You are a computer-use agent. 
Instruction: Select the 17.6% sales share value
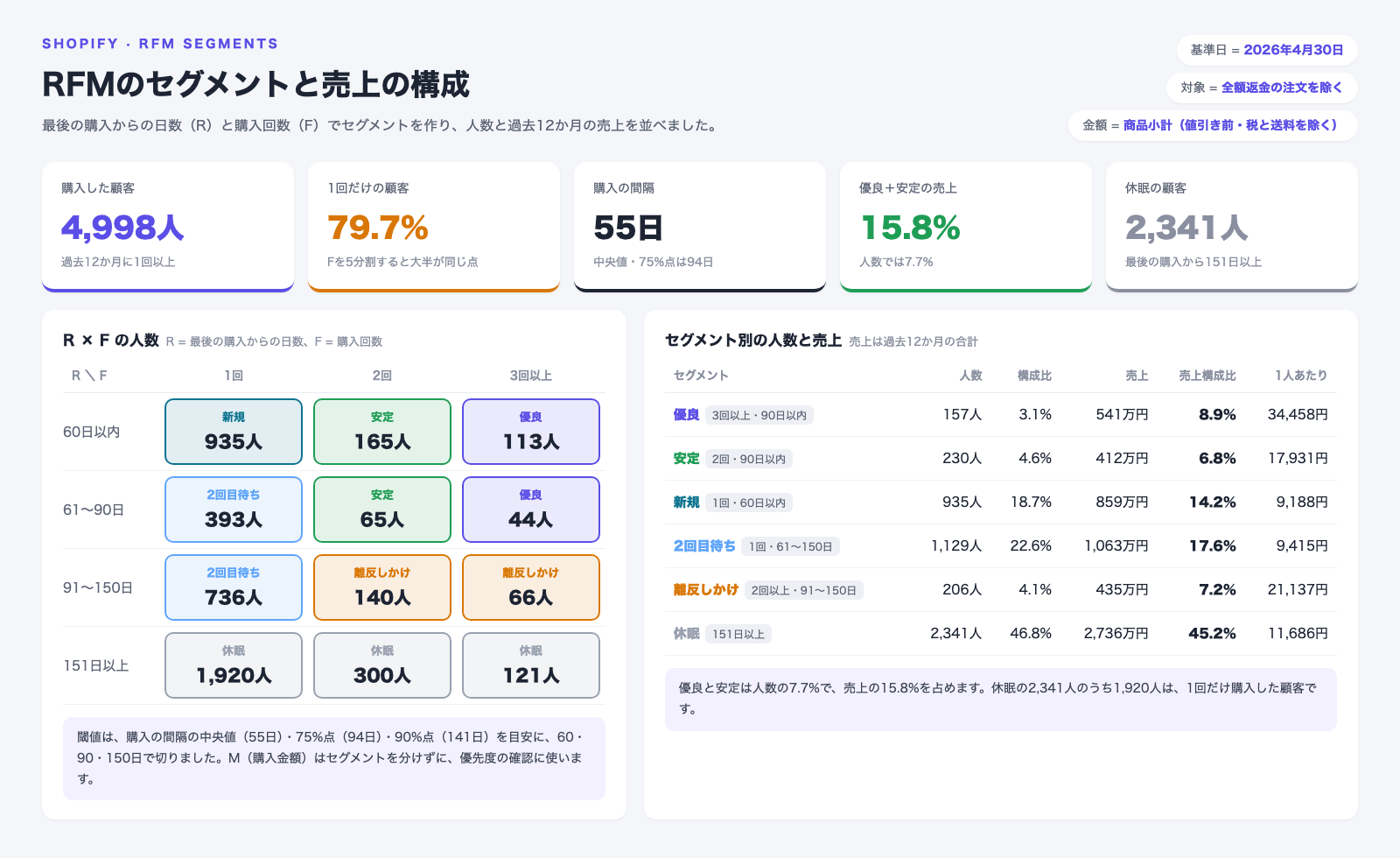[x=1213, y=545]
